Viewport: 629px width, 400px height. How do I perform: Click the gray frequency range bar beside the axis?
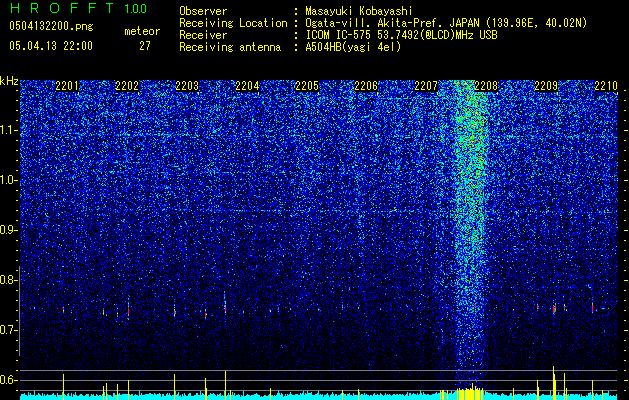pyautogui.click(x=19, y=311)
